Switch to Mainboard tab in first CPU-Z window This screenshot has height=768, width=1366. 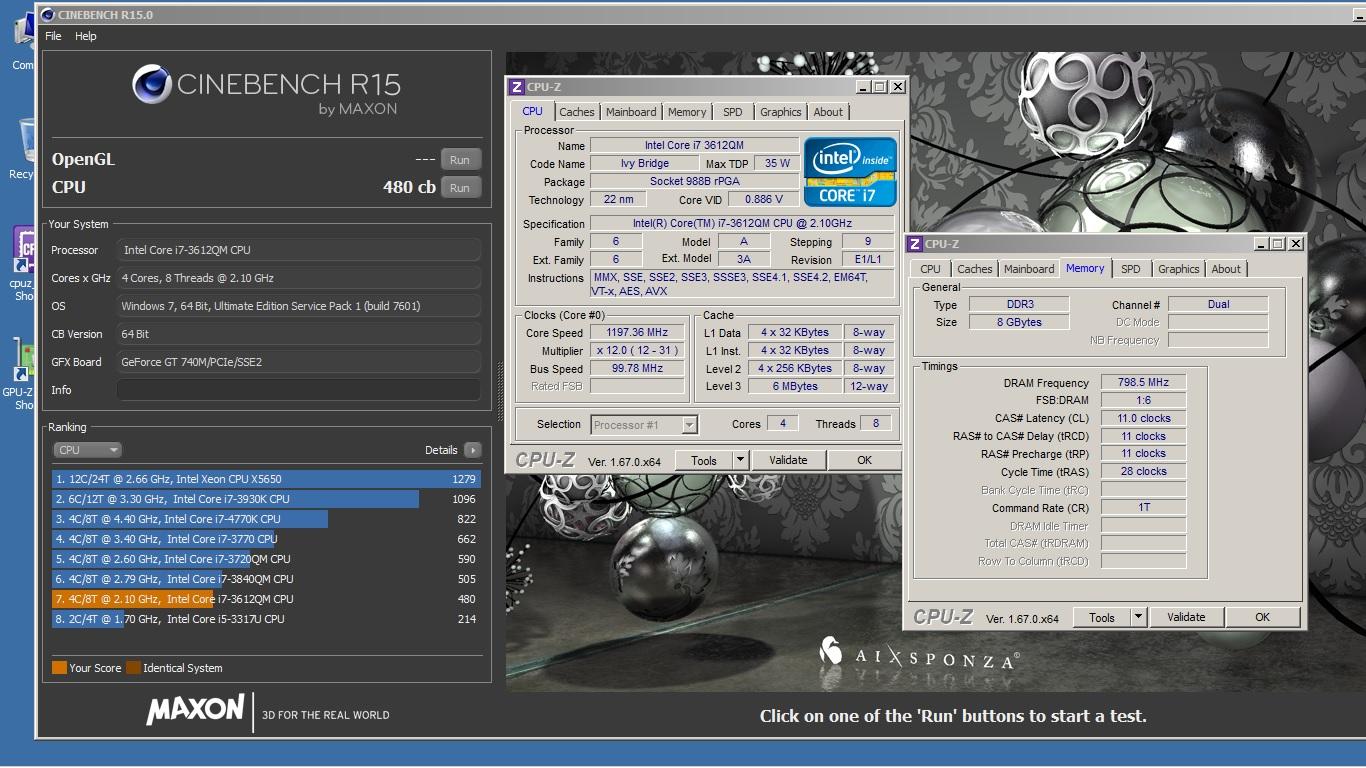tap(631, 112)
